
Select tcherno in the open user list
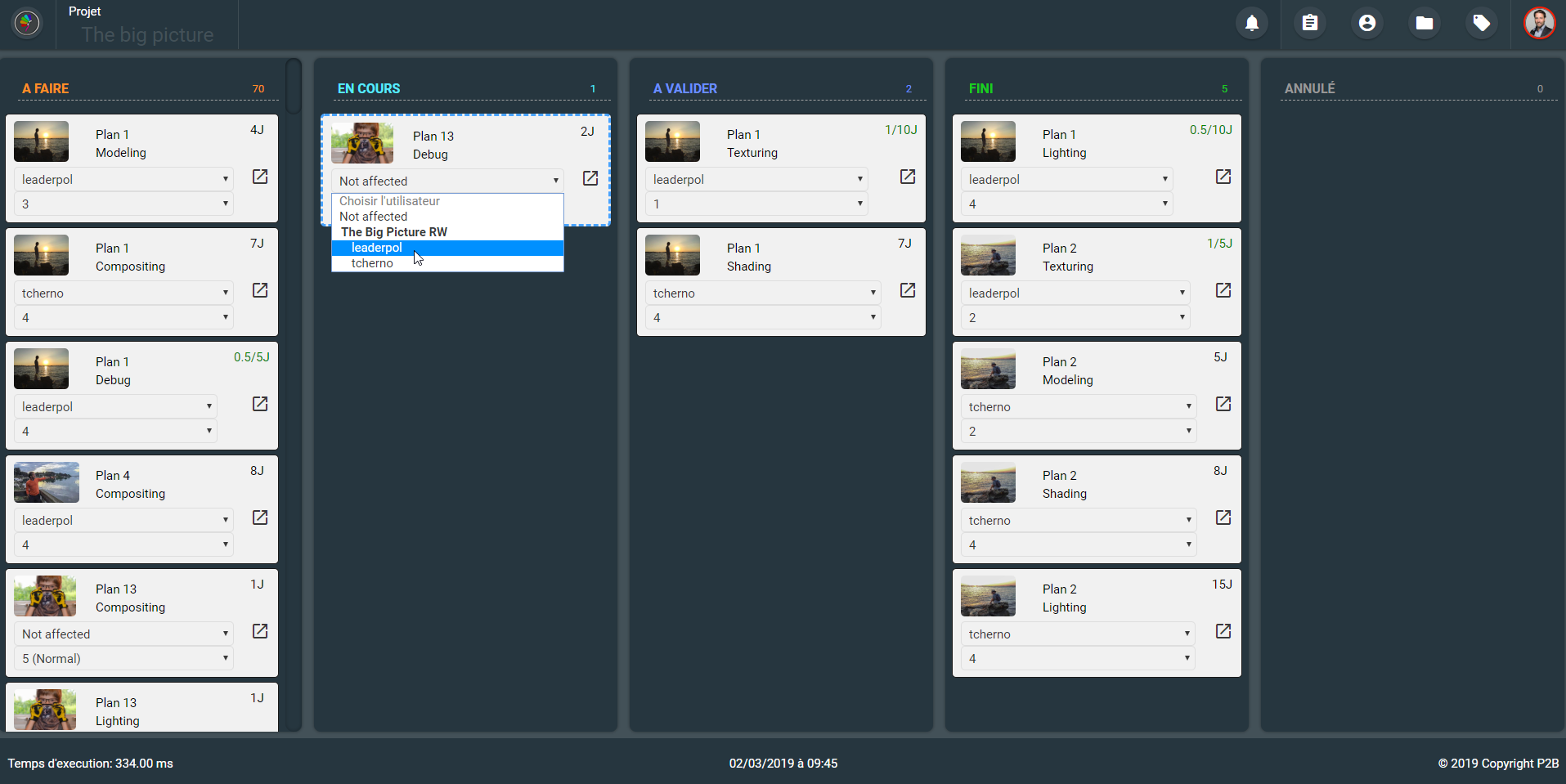point(372,263)
